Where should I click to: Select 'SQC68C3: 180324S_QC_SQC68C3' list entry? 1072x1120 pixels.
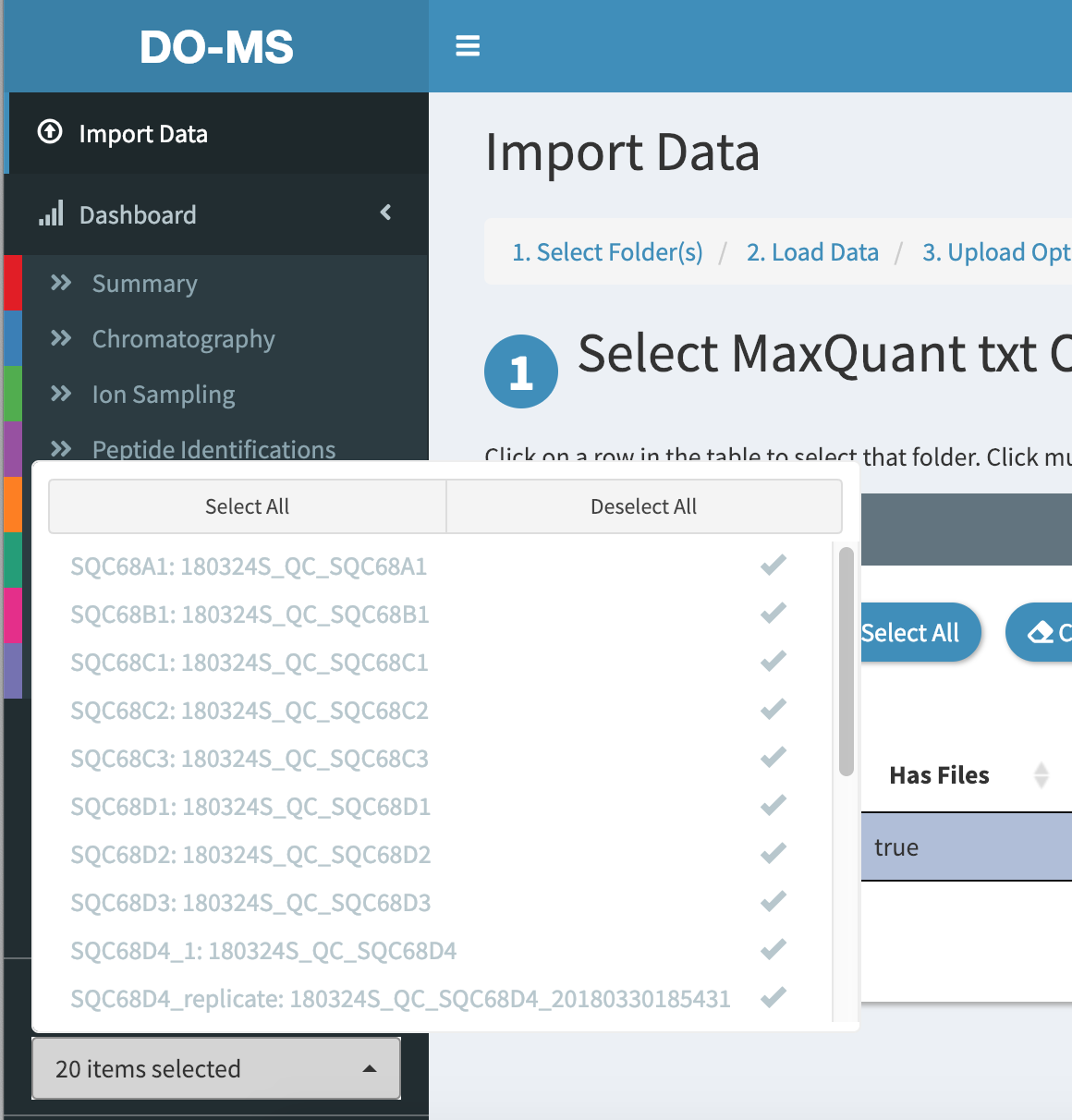point(250,758)
